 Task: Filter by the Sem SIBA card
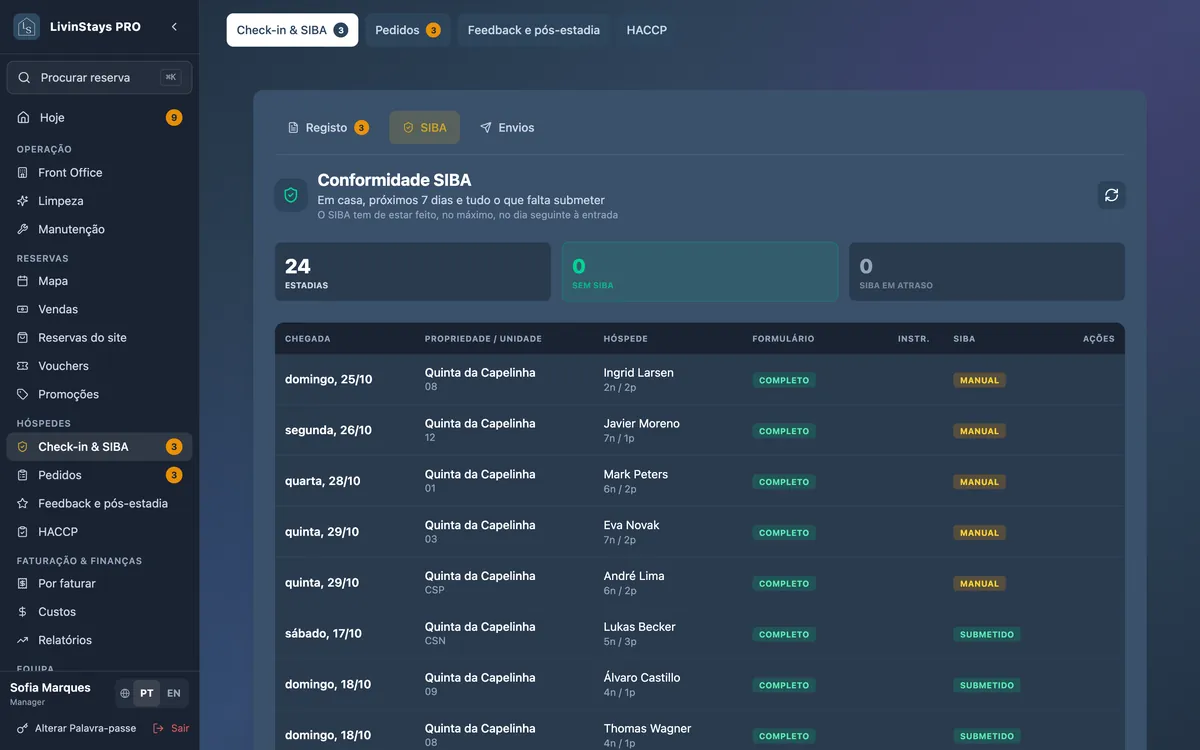click(700, 272)
